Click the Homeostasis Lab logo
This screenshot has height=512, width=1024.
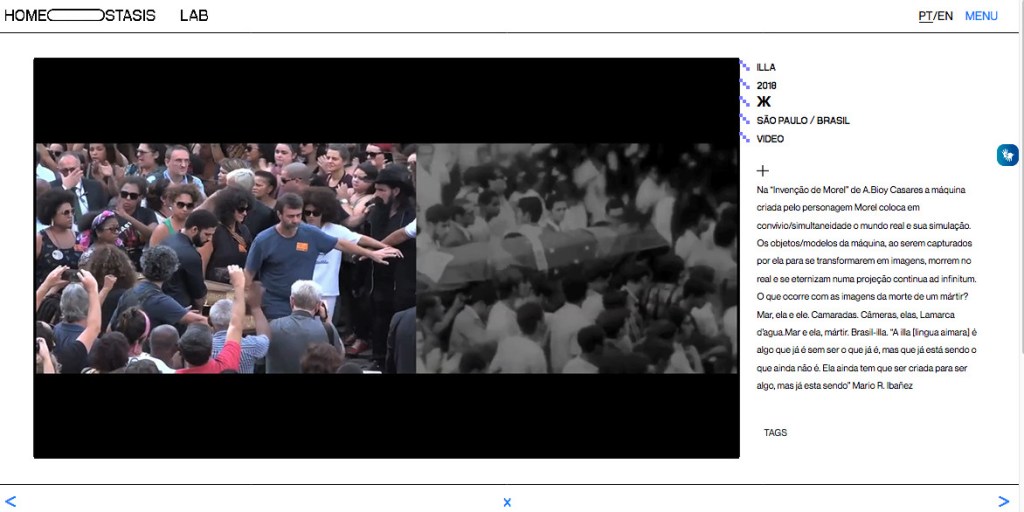[x=106, y=15]
